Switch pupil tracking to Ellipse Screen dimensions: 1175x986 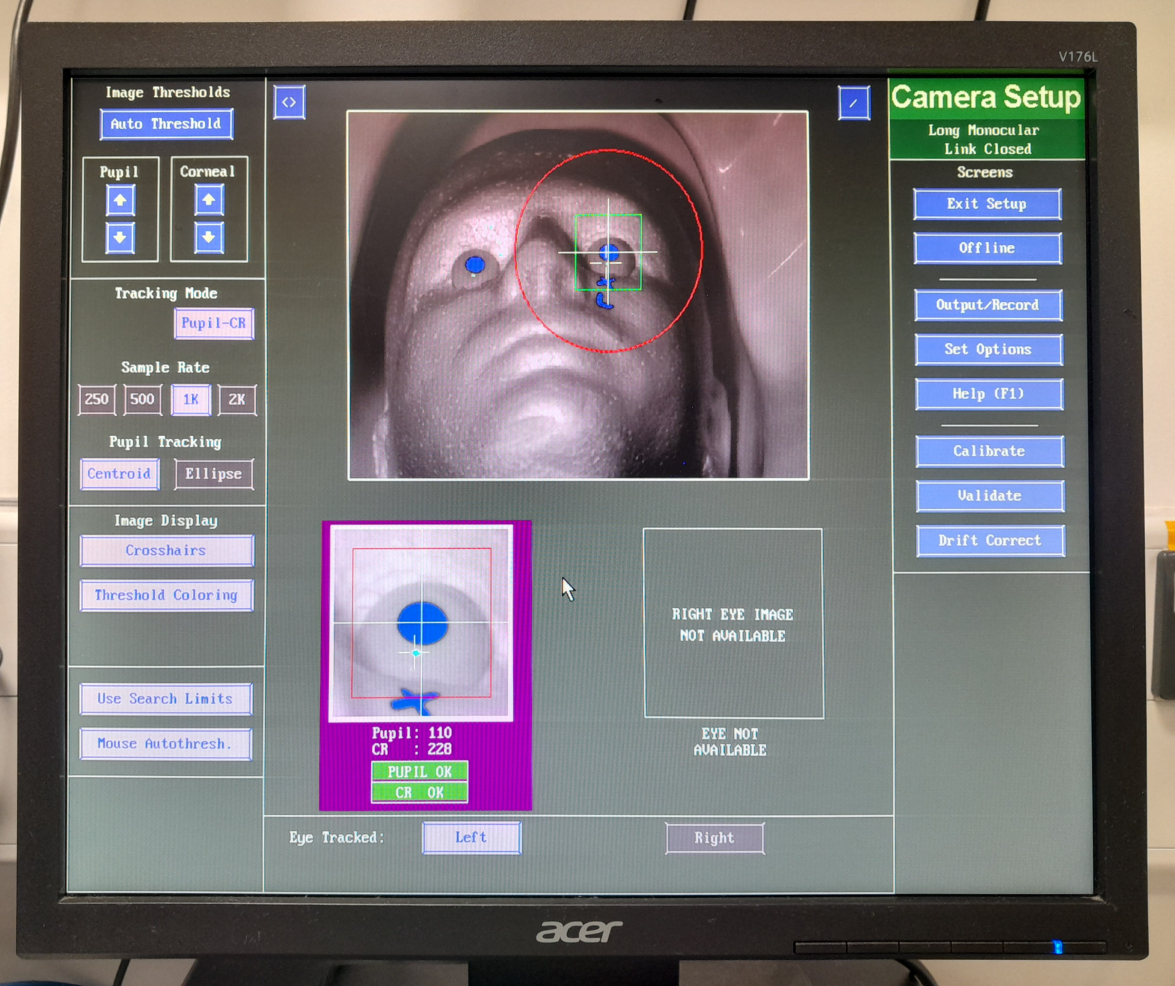[214, 474]
